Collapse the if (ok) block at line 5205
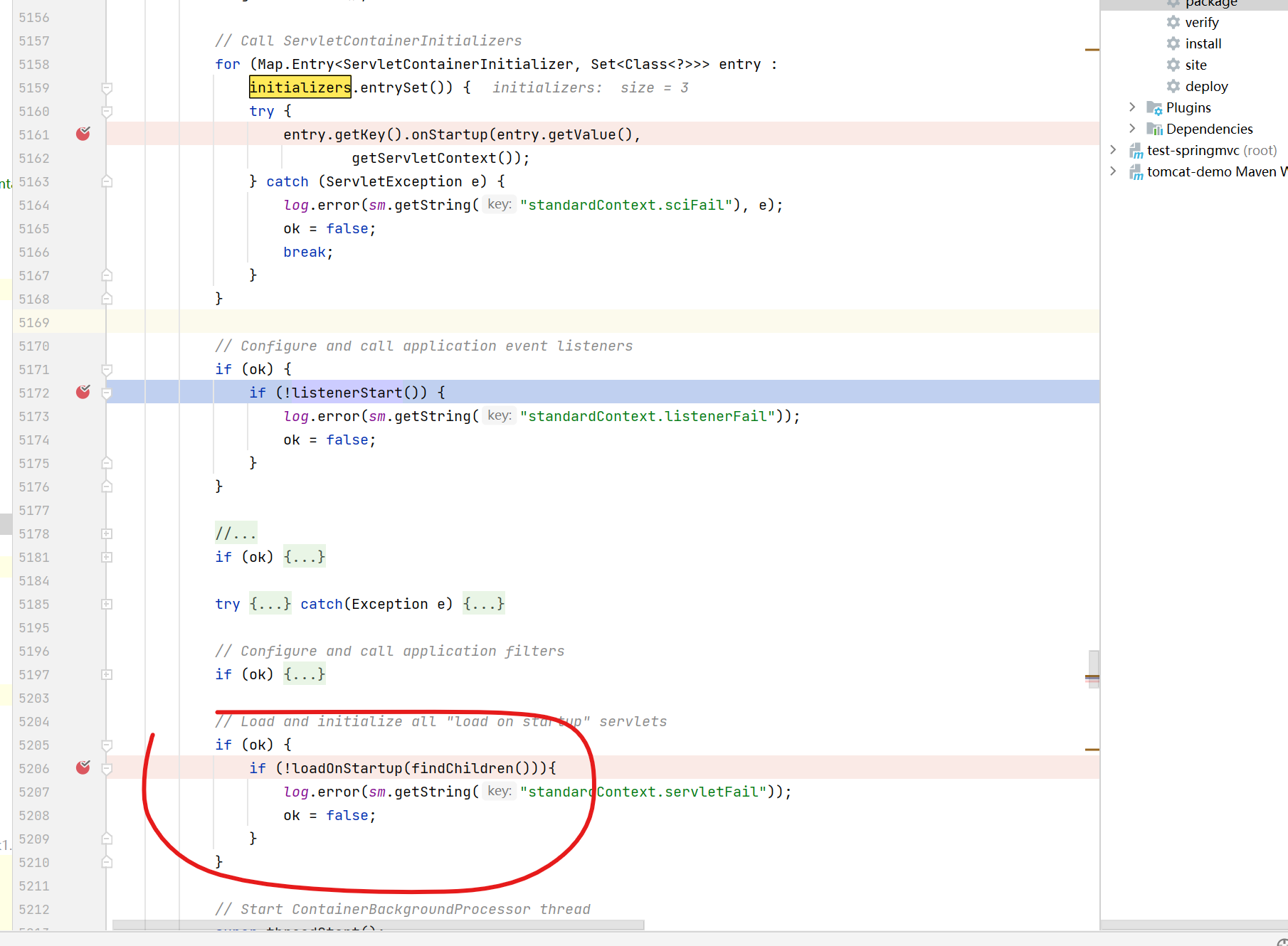 pos(107,745)
